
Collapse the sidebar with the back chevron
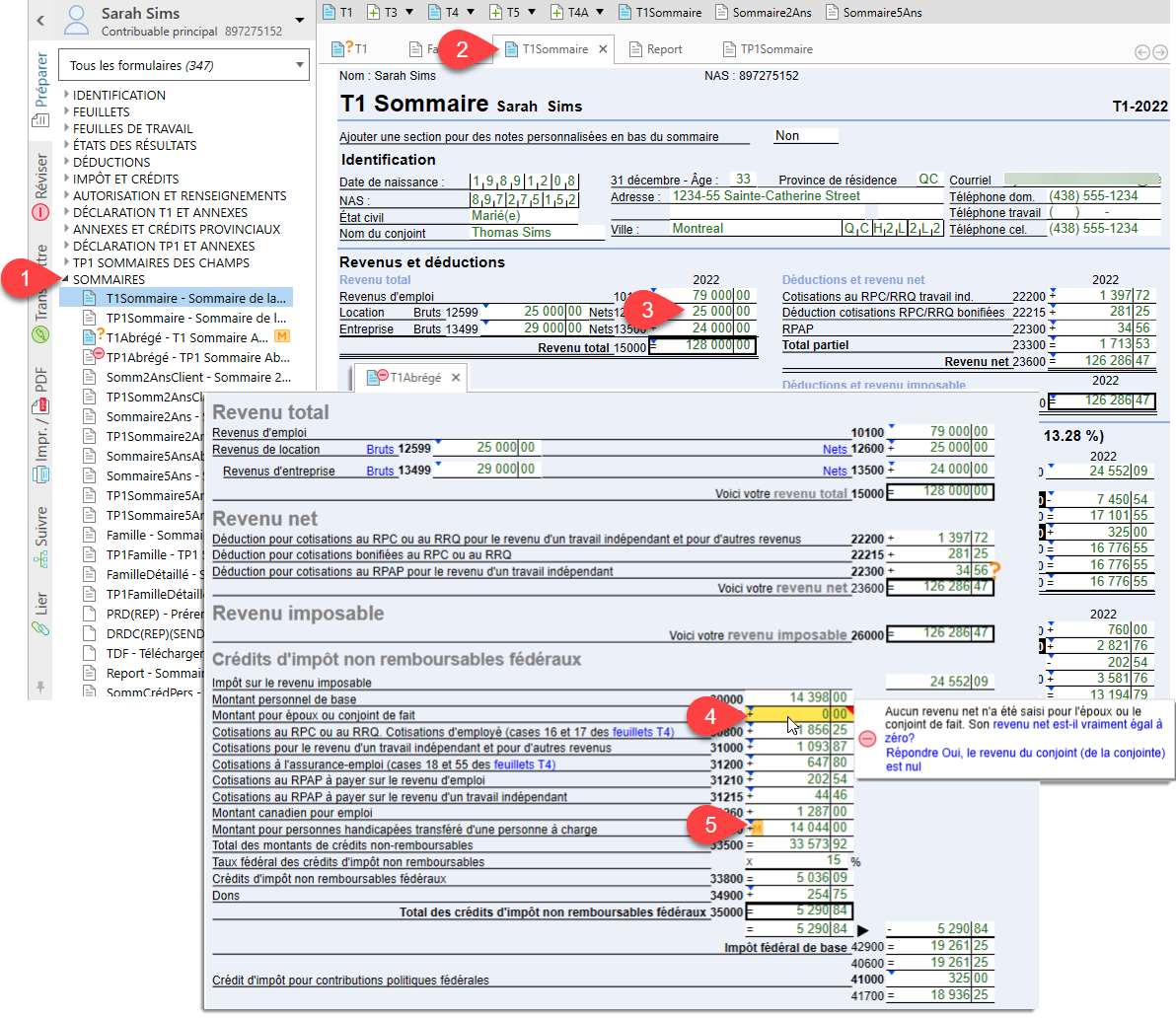[40, 21]
